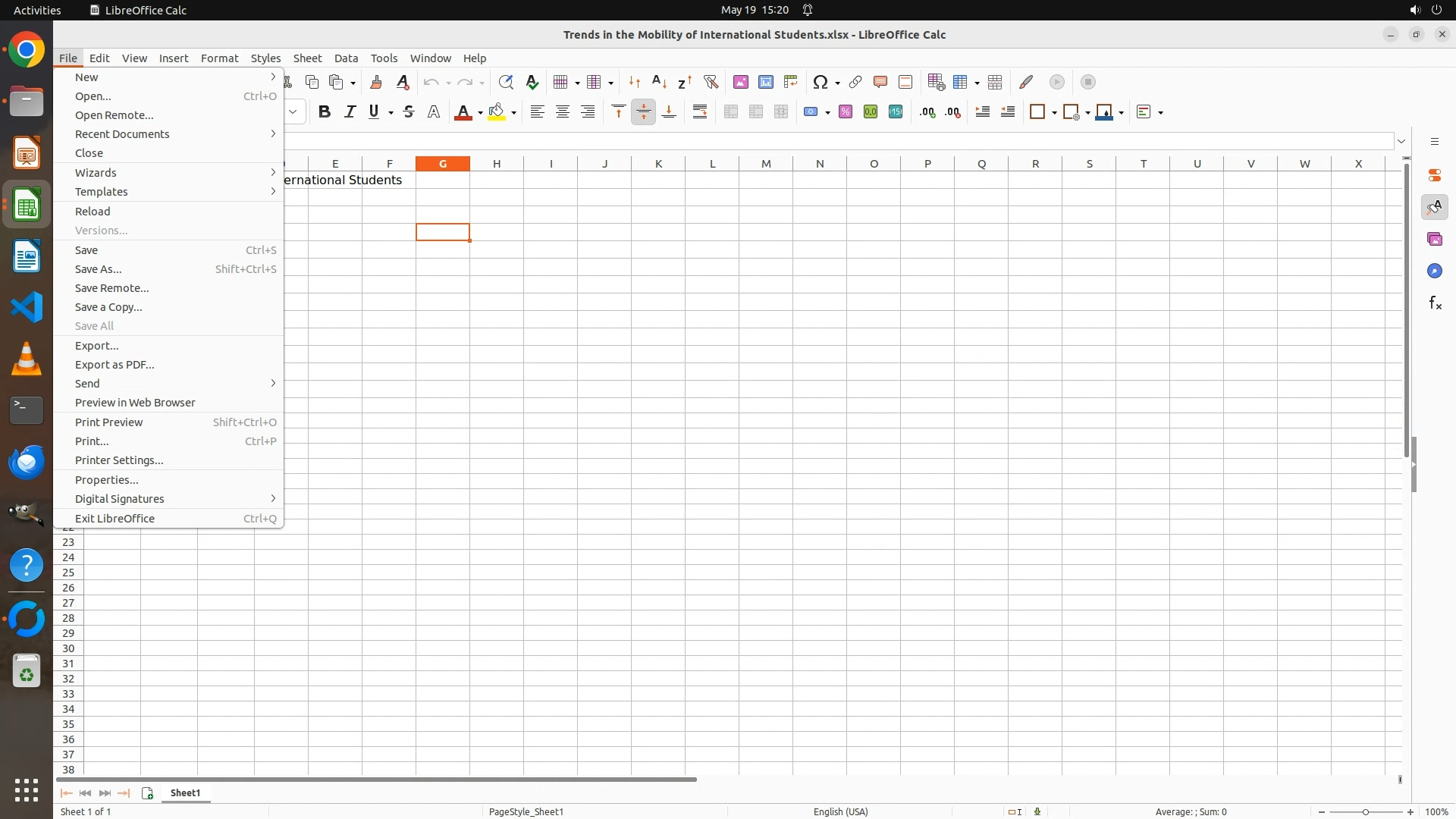Image resolution: width=1456 pixels, height=819 pixels.
Task: Toggle Wrap Text button
Action: (x=699, y=112)
